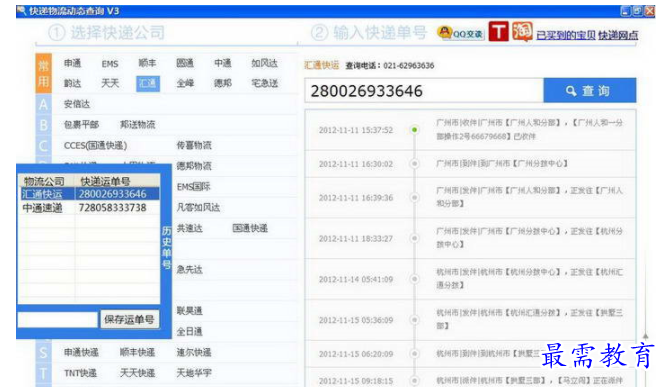
Task: Choose 天天 in common couriers
Action: pos(110,83)
